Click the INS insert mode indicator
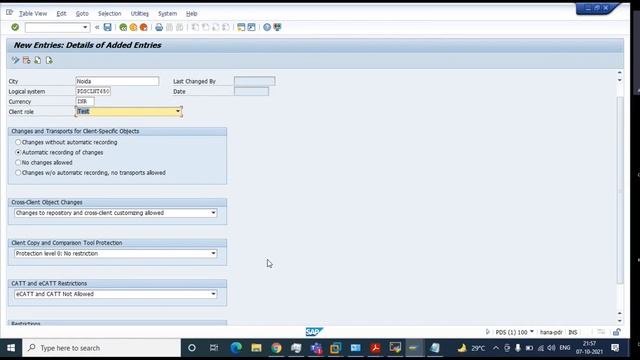This screenshot has height=360, width=640. click(x=573, y=332)
